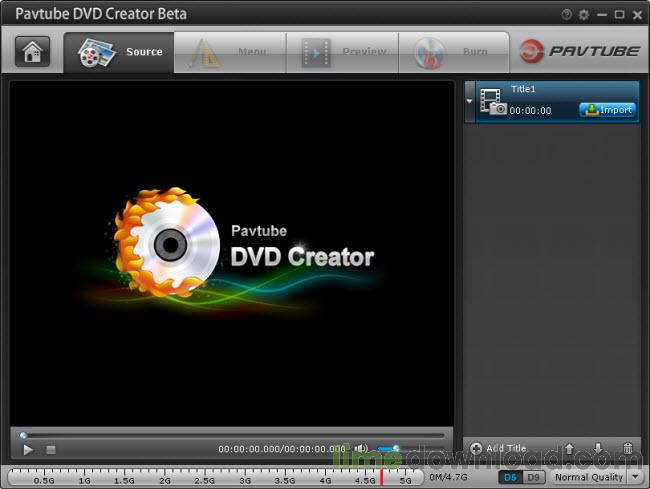650x489 pixels.
Task: Open the Preview tab
Action: [342, 52]
